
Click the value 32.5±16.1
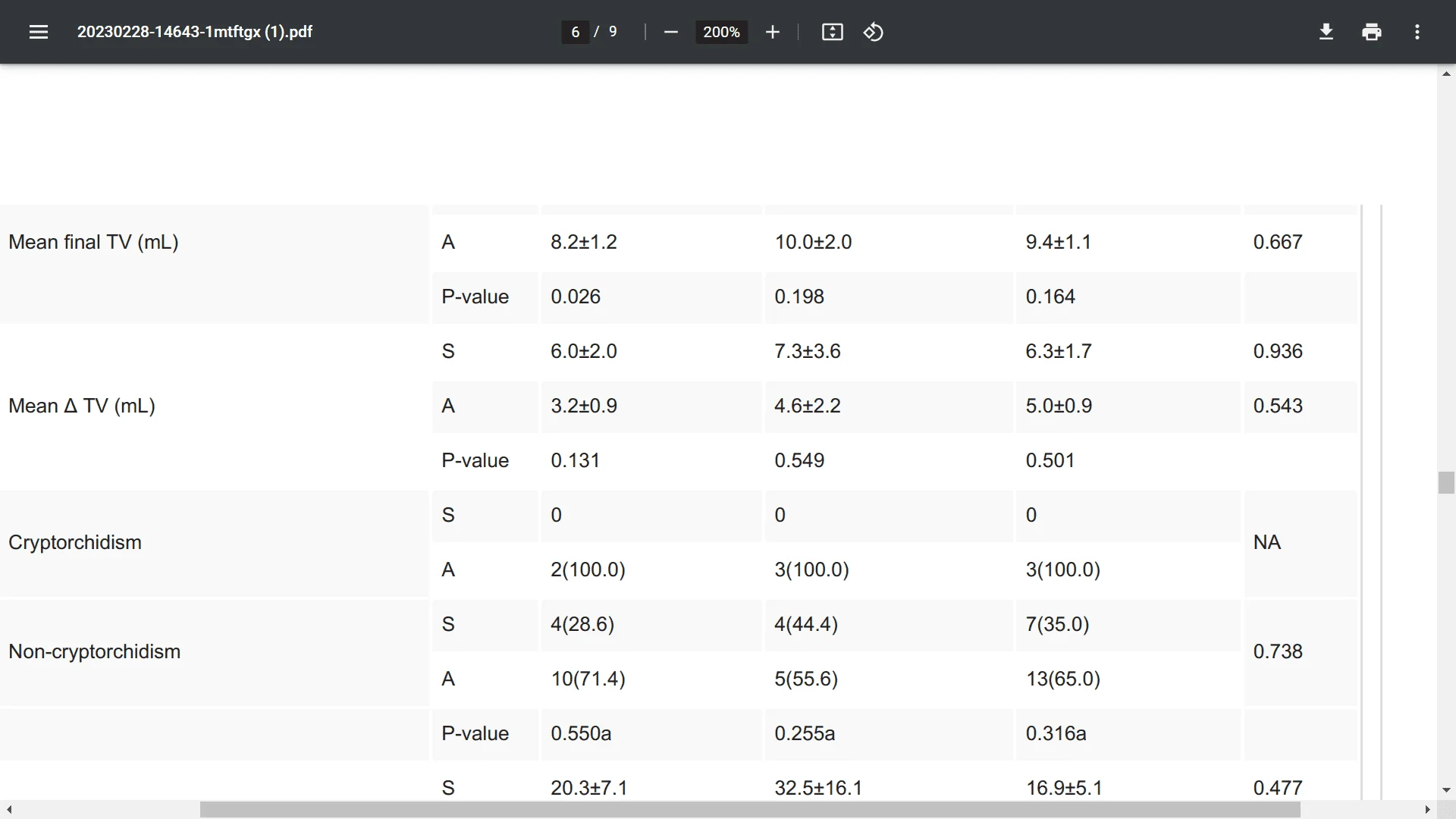pyautogui.click(x=818, y=788)
